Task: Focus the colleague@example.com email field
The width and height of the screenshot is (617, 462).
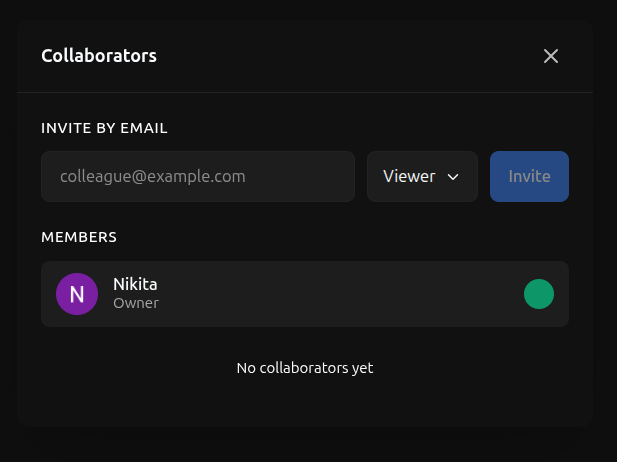Action: click(198, 176)
